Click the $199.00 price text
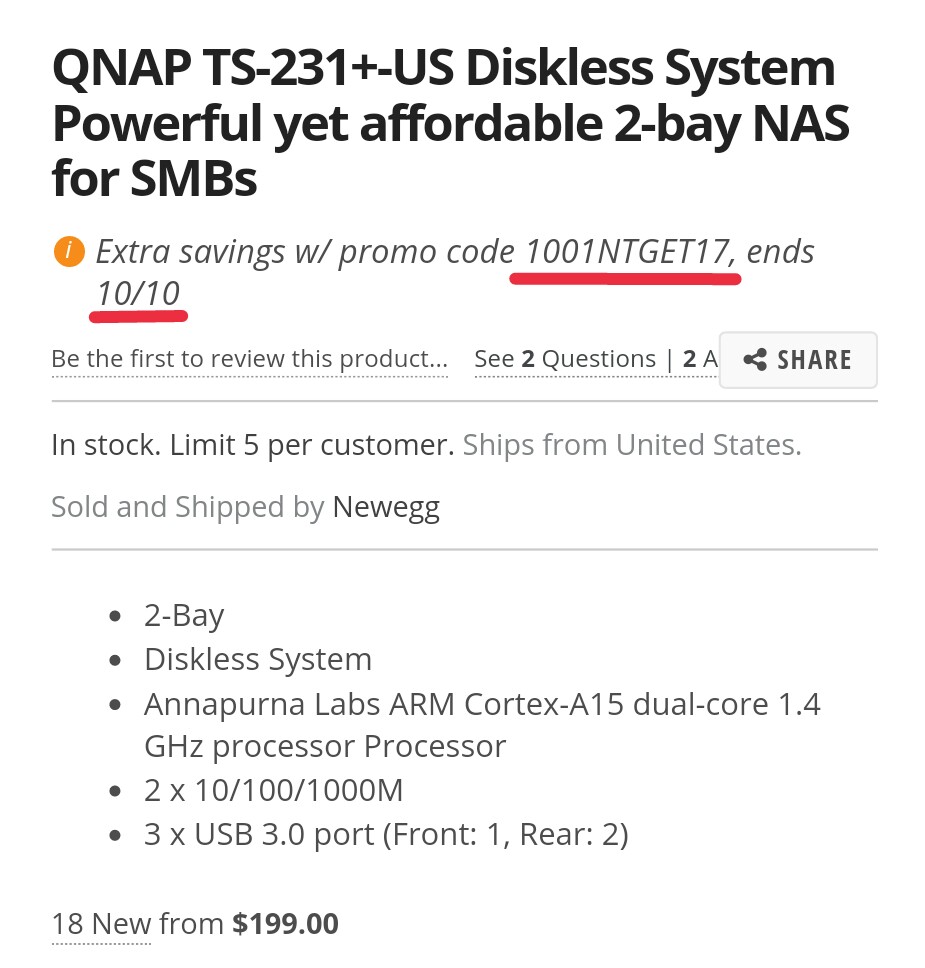The height and width of the screenshot is (968, 925). tap(286, 923)
